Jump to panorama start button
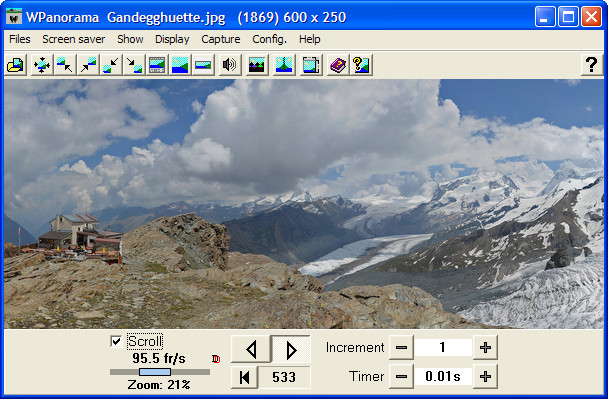This screenshot has width=608, height=399. click(x=245, y=377)
